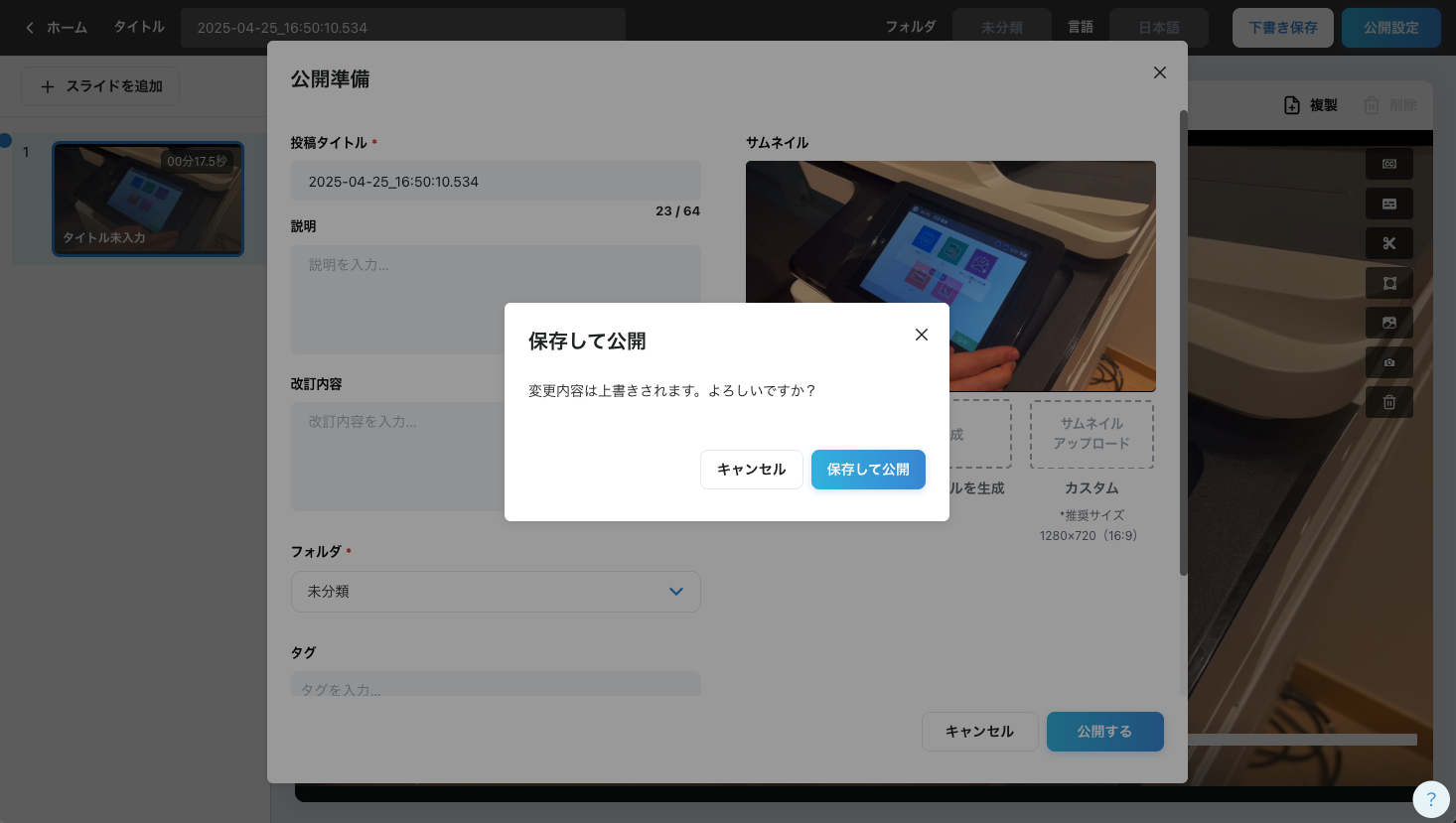
Task: Click the 保存して公開 confirmation heading
Action: [x=587, y=342]
